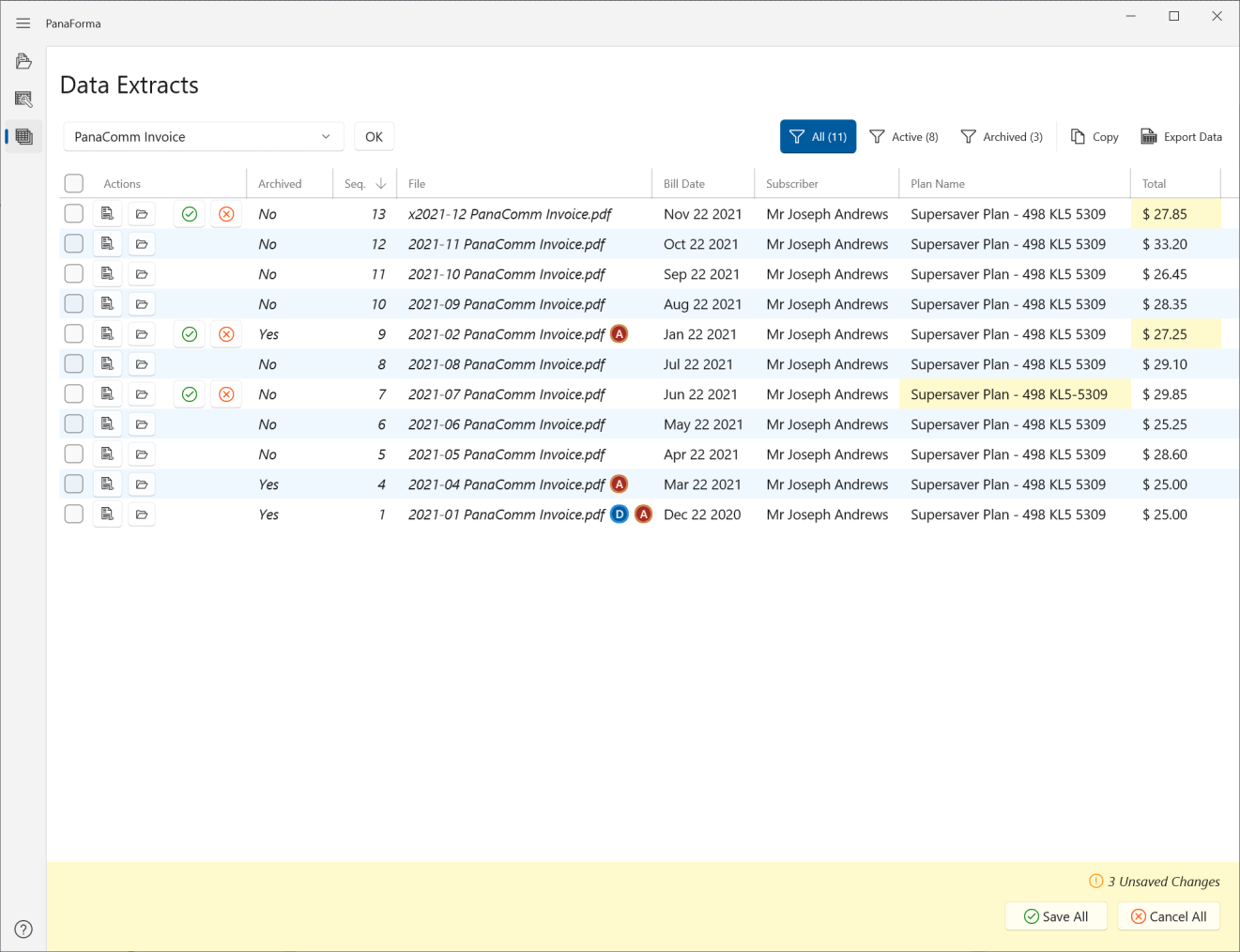Viewport: 1240px width, 952px height.
Task: View document icon for 2021-10 PanaComm Invoice
Action: pos(108,274)
